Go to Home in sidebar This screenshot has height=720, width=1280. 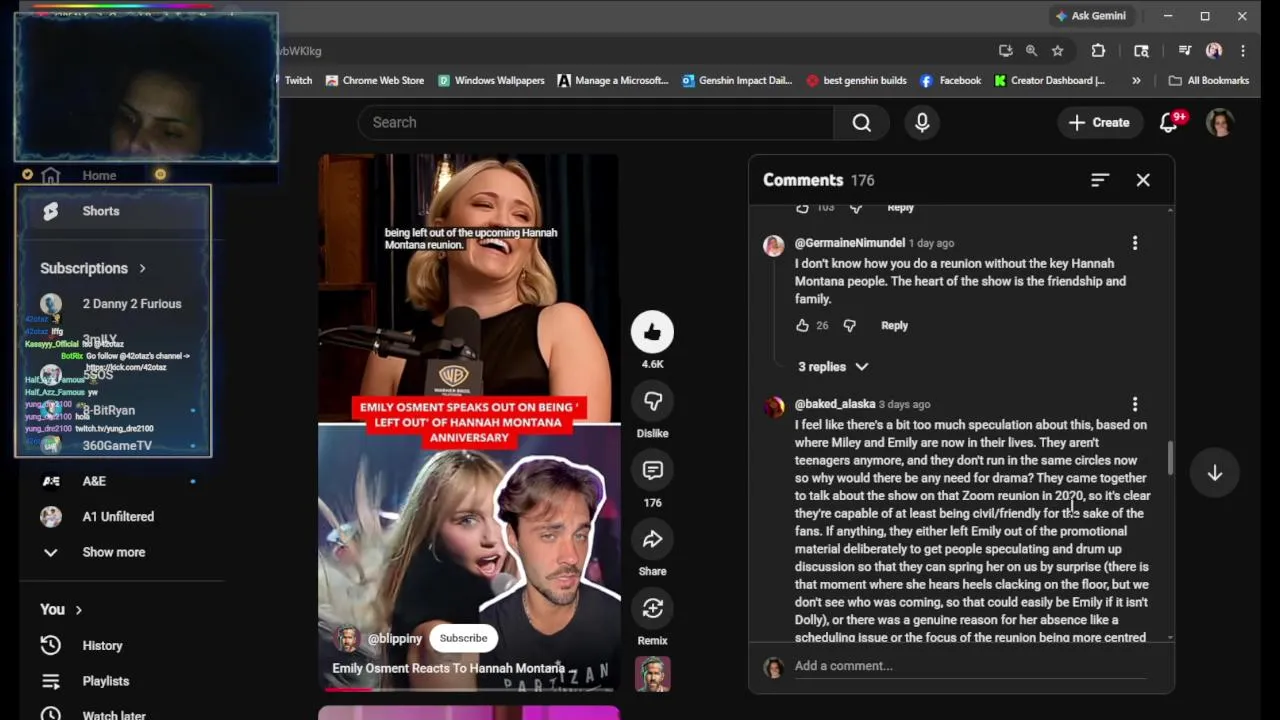(x=99, y=175)
